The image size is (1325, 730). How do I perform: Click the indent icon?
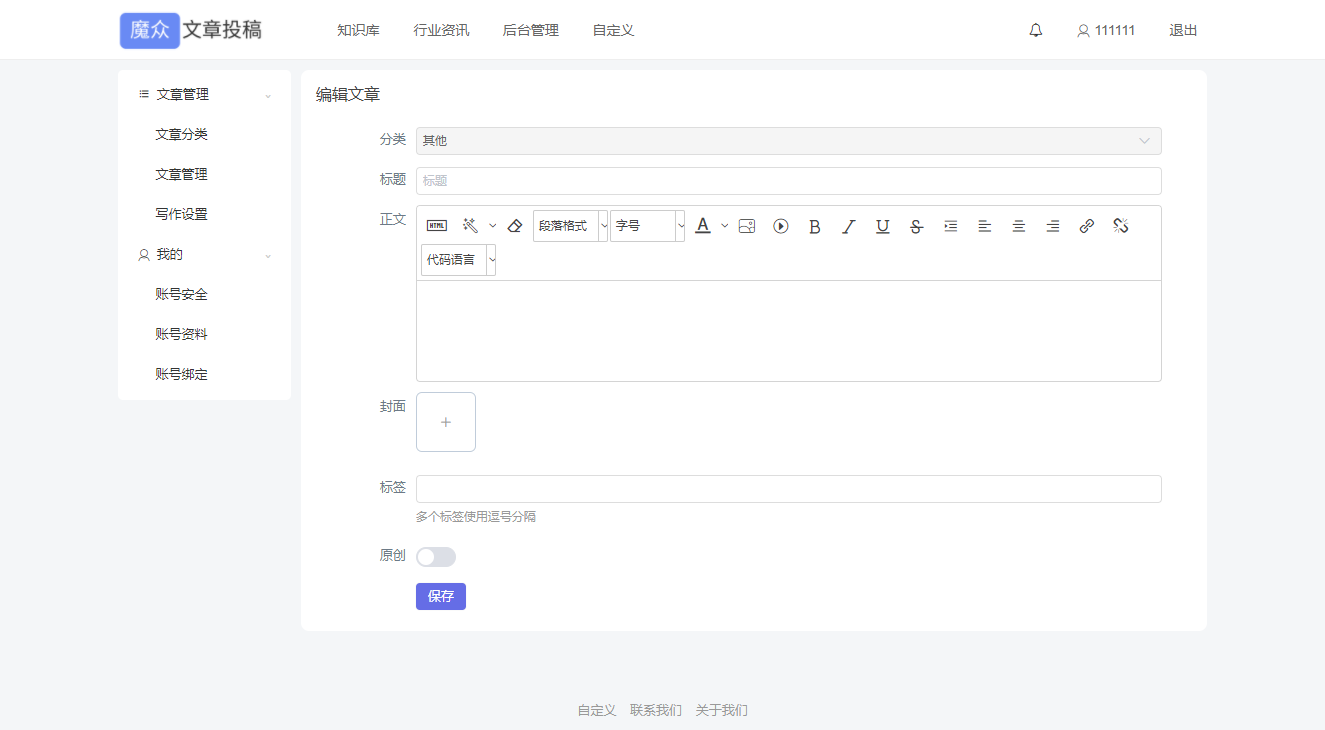pos(951,226)
